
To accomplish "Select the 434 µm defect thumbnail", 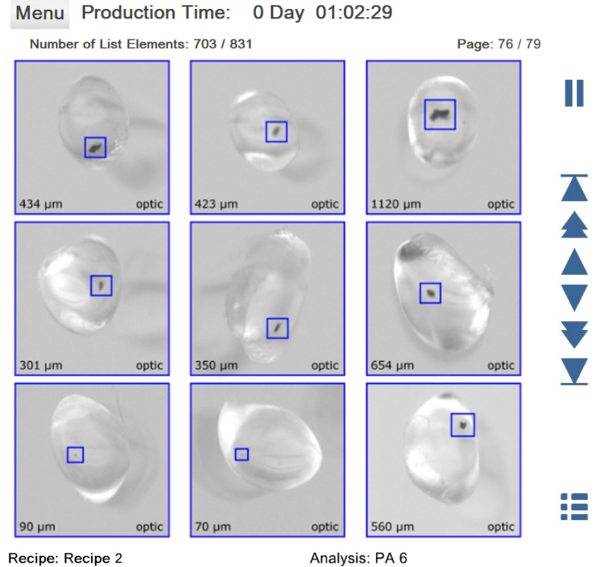I will [92, 137].
